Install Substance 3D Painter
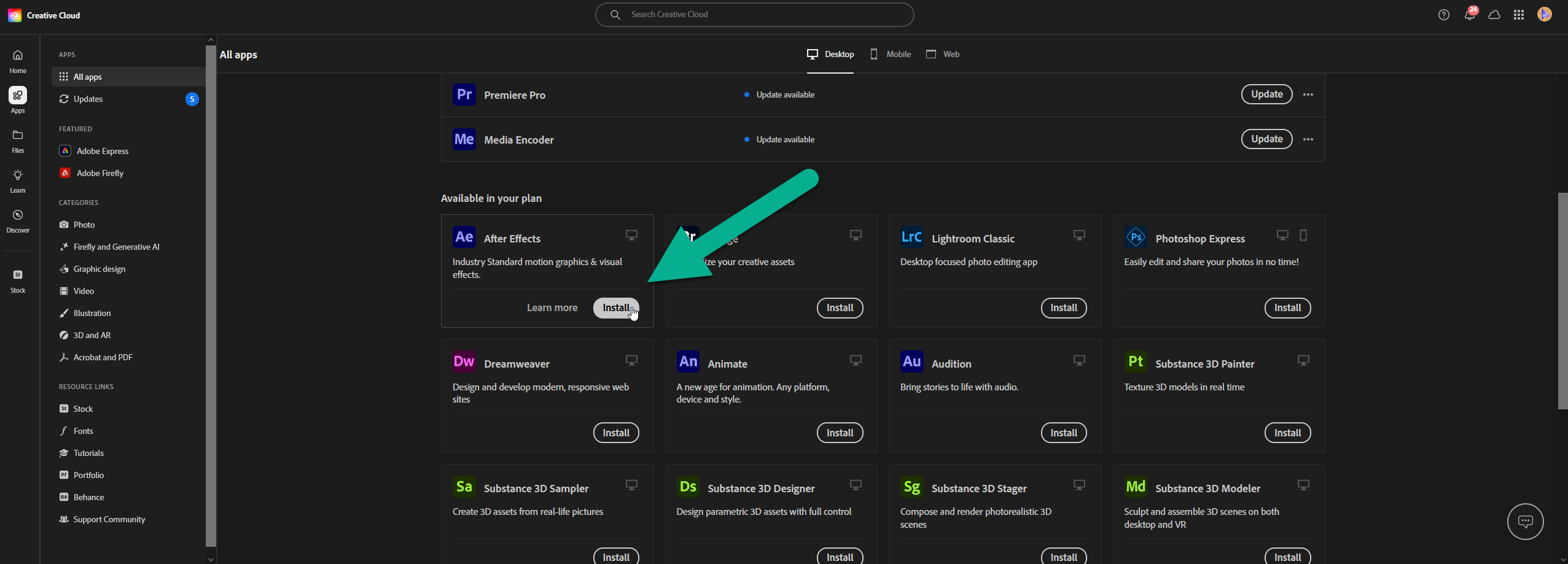The width and height of the screenshot is (1568, 564). click(1287, 433)
